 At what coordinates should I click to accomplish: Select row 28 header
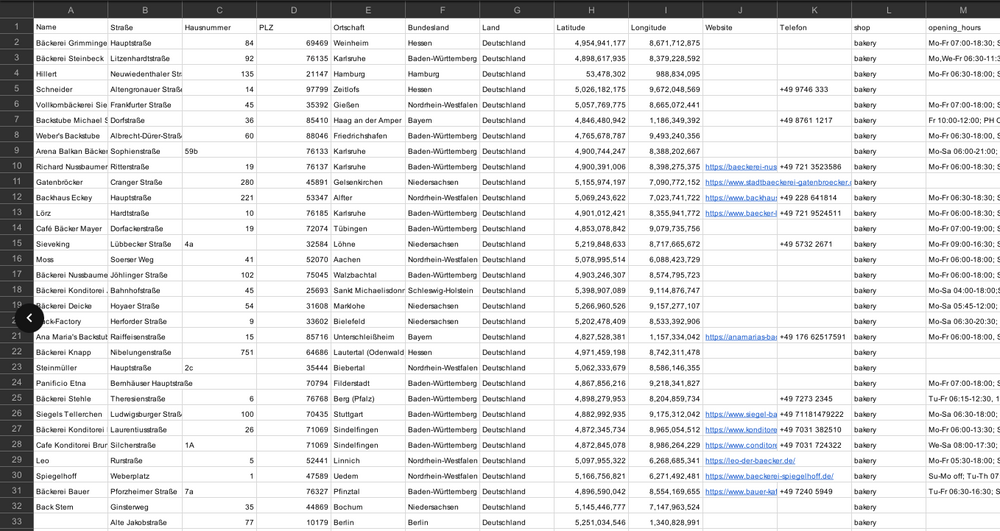17,444
